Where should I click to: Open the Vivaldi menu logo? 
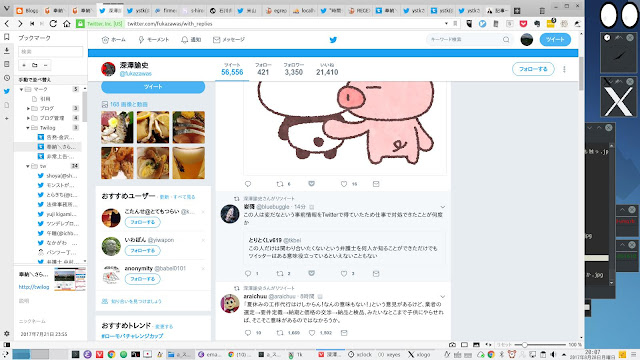point(7,8)
